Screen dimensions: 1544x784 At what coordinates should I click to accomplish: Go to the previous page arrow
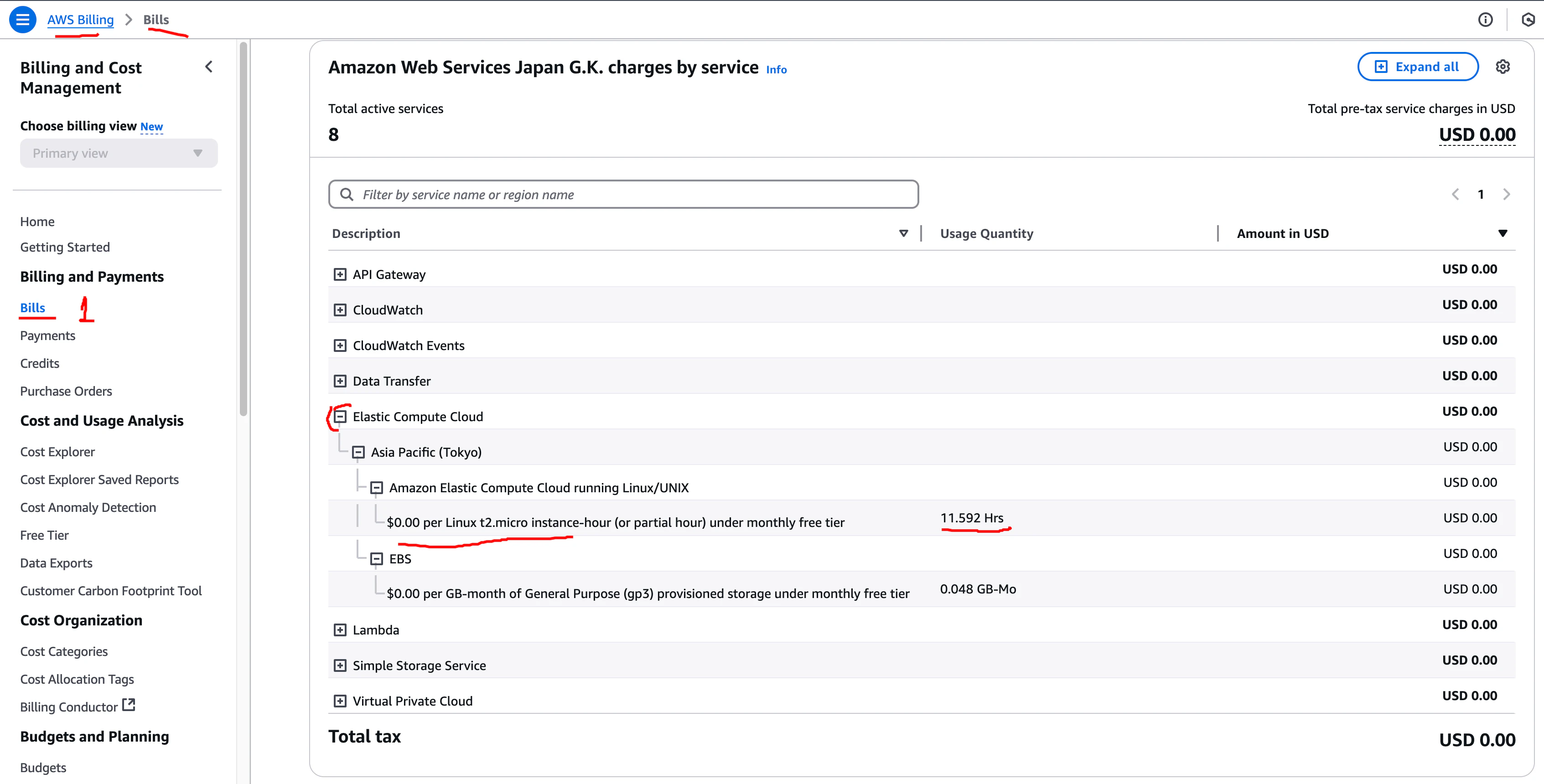click(1455, 194)
